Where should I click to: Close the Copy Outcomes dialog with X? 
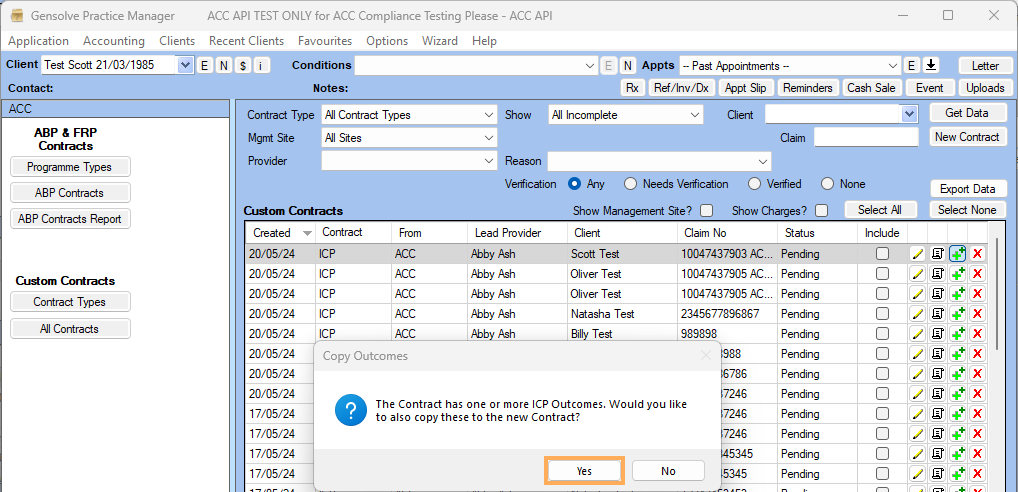point(706,356)
